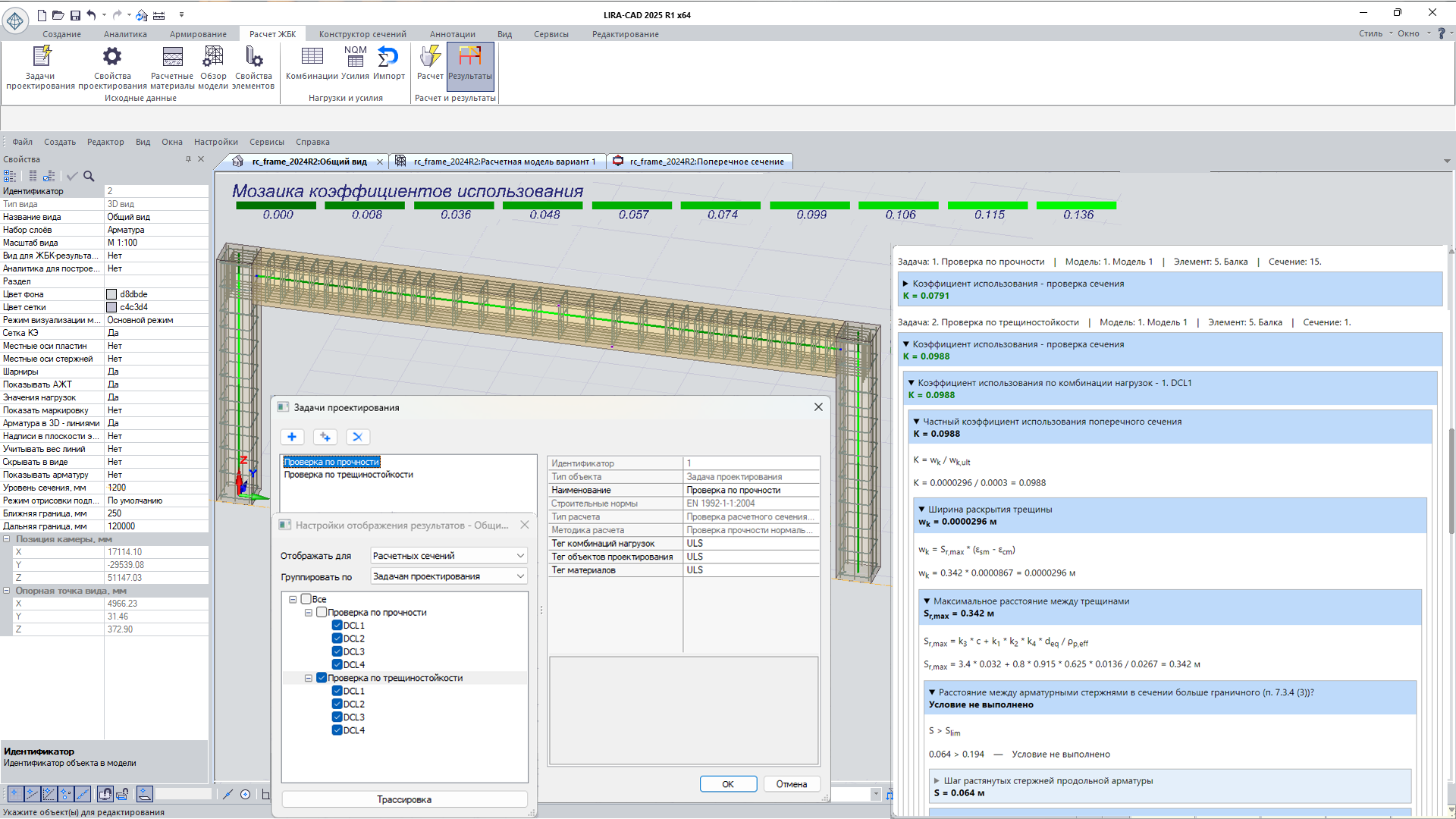Click the Цвет фона d8dbde color swatch

[x=111, y=294]
